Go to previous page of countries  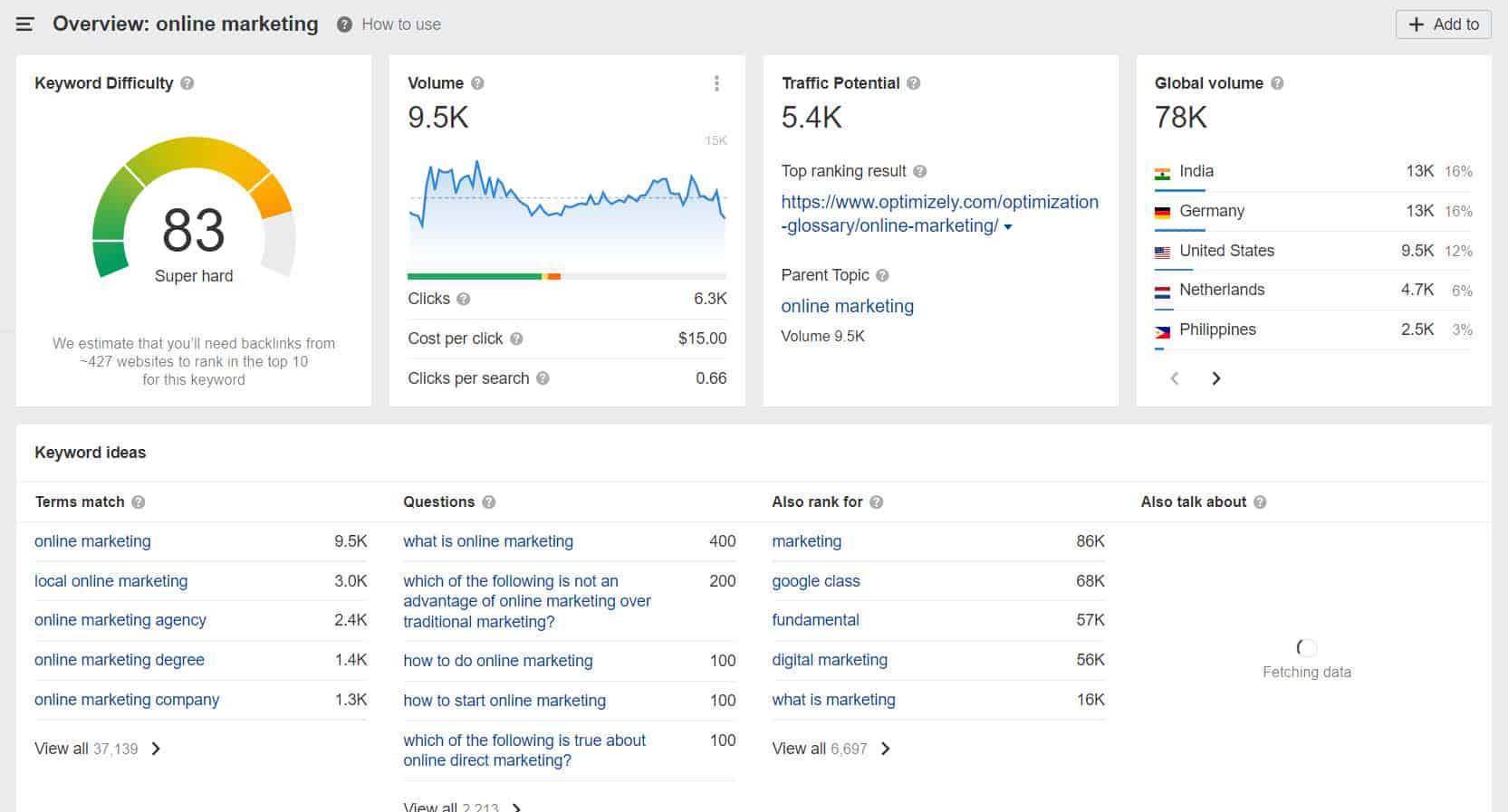coord(1175,378)
